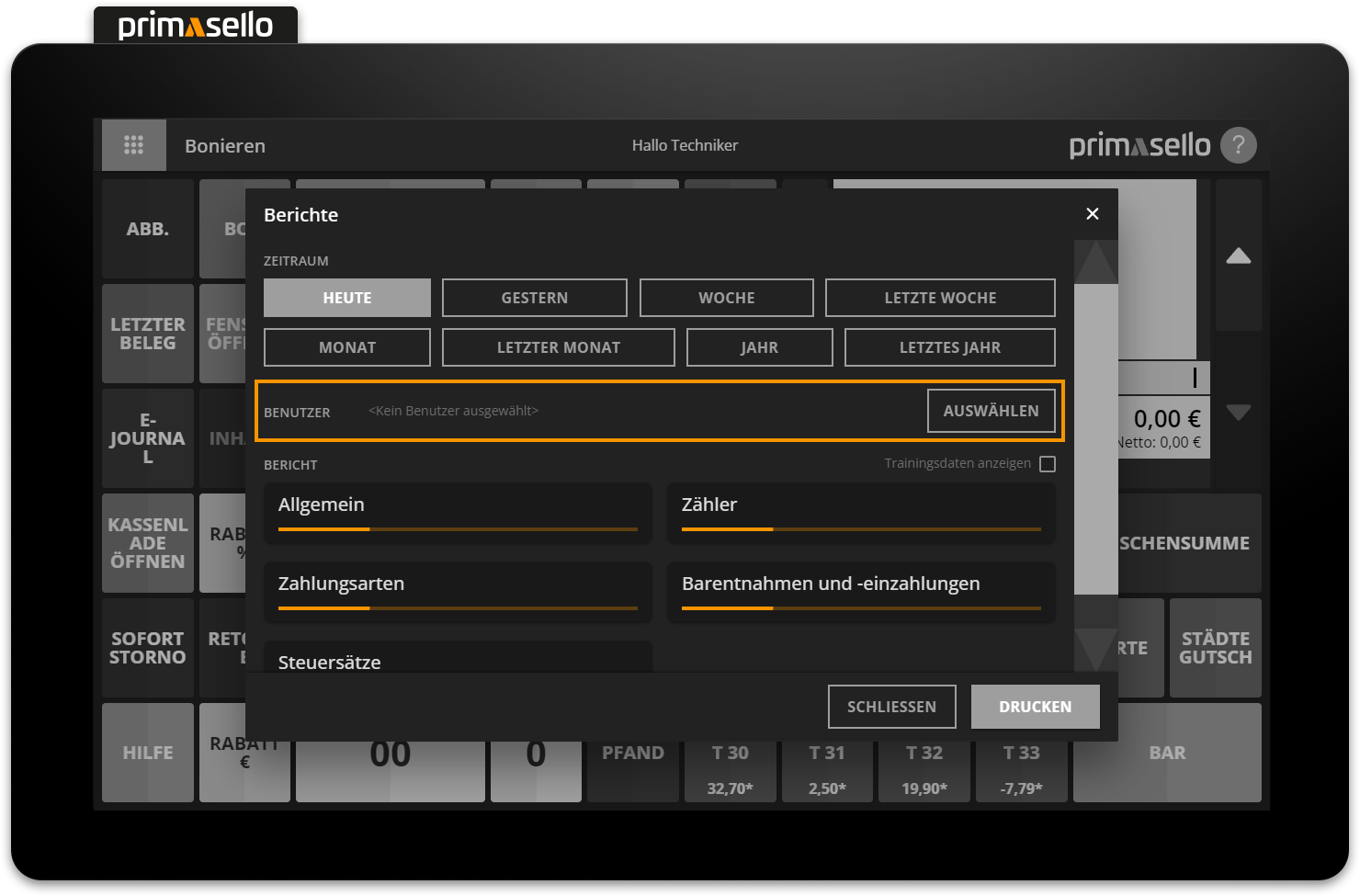Click the Schliessen button
The height and width of the screenshot is (896, 1360).
pos(891,707)
